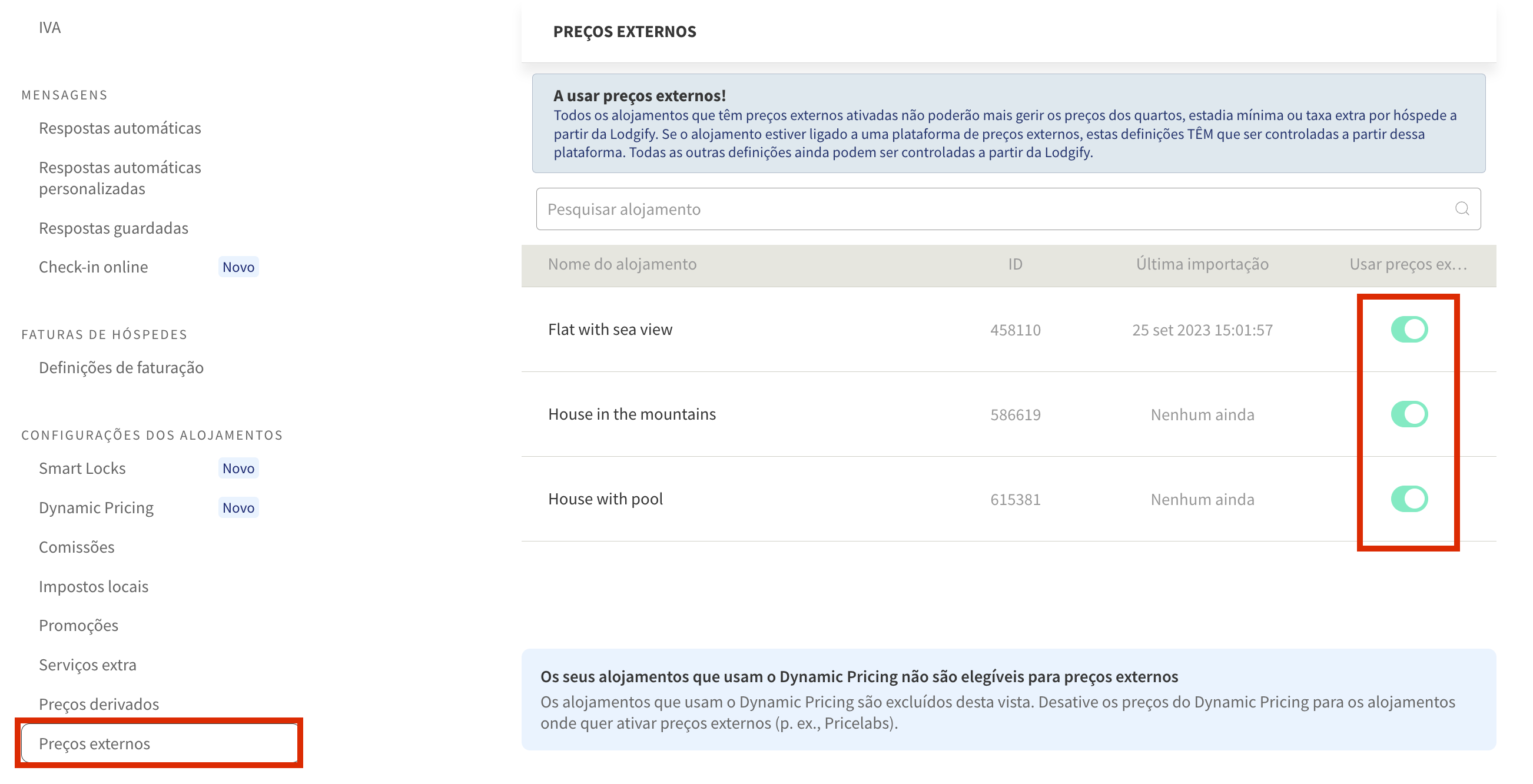This screenshot has height=784, width=1533.
Task: Select Promoções in the sidebar
Action: (x=78, y=625)
